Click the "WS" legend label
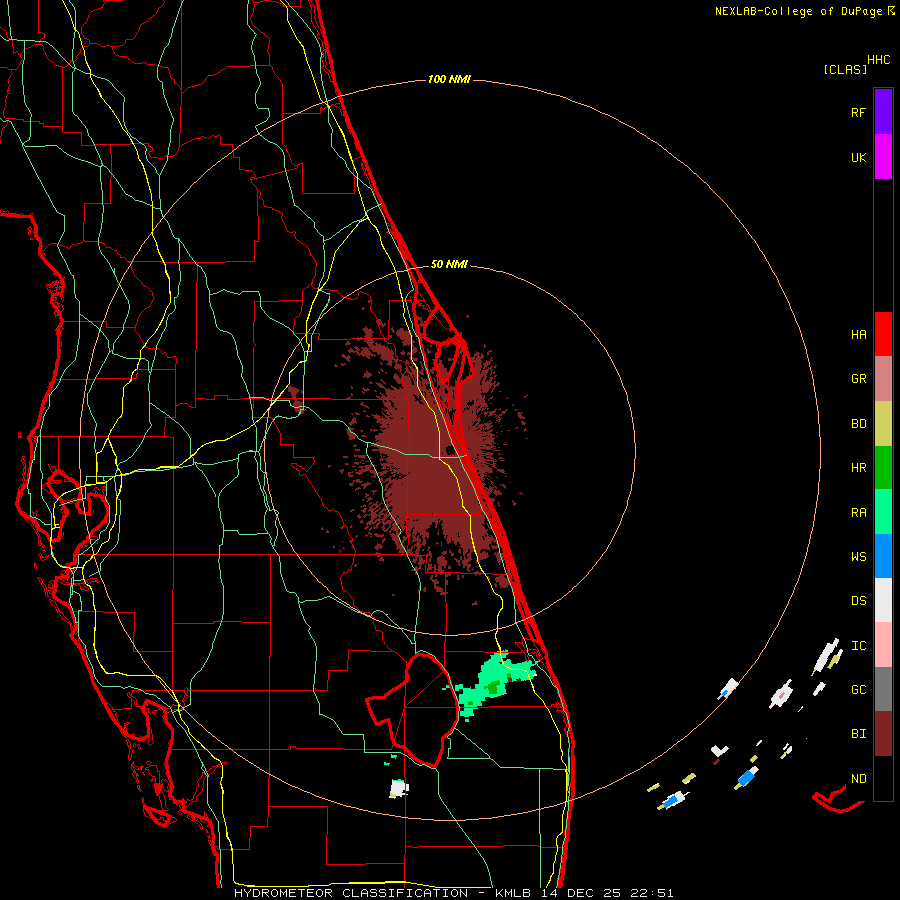The image size is (900, 900). [858, 556]
